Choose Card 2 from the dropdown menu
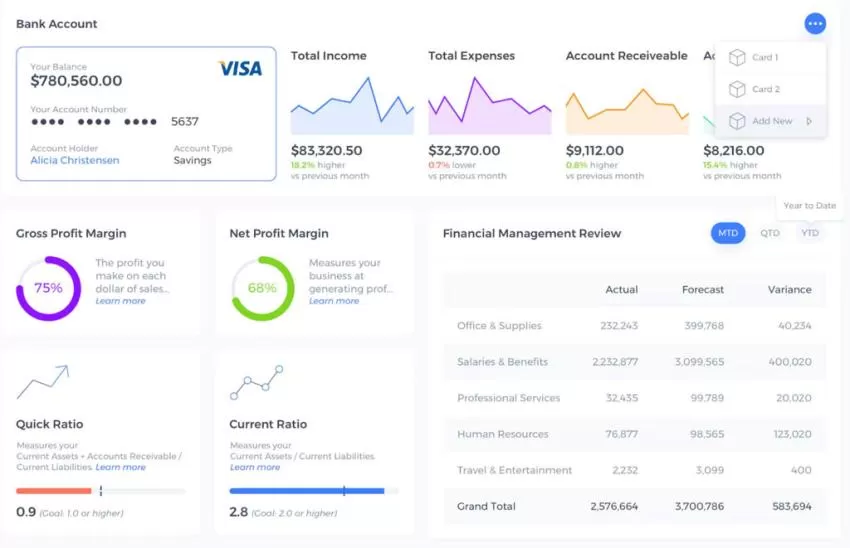Viewport: 850px width, 548px height. (765, 90)
